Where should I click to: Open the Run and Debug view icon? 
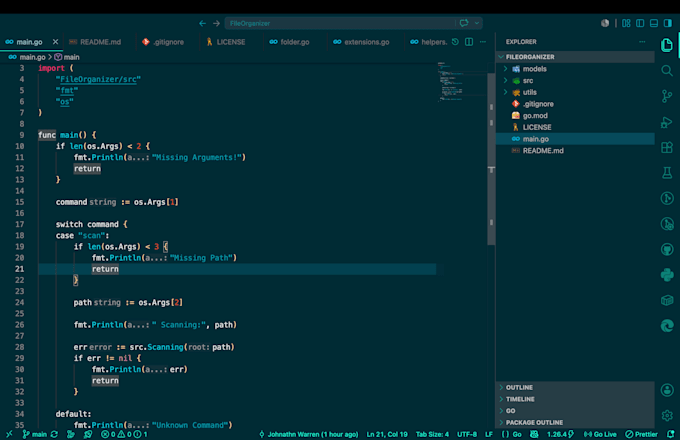[667, 122]
